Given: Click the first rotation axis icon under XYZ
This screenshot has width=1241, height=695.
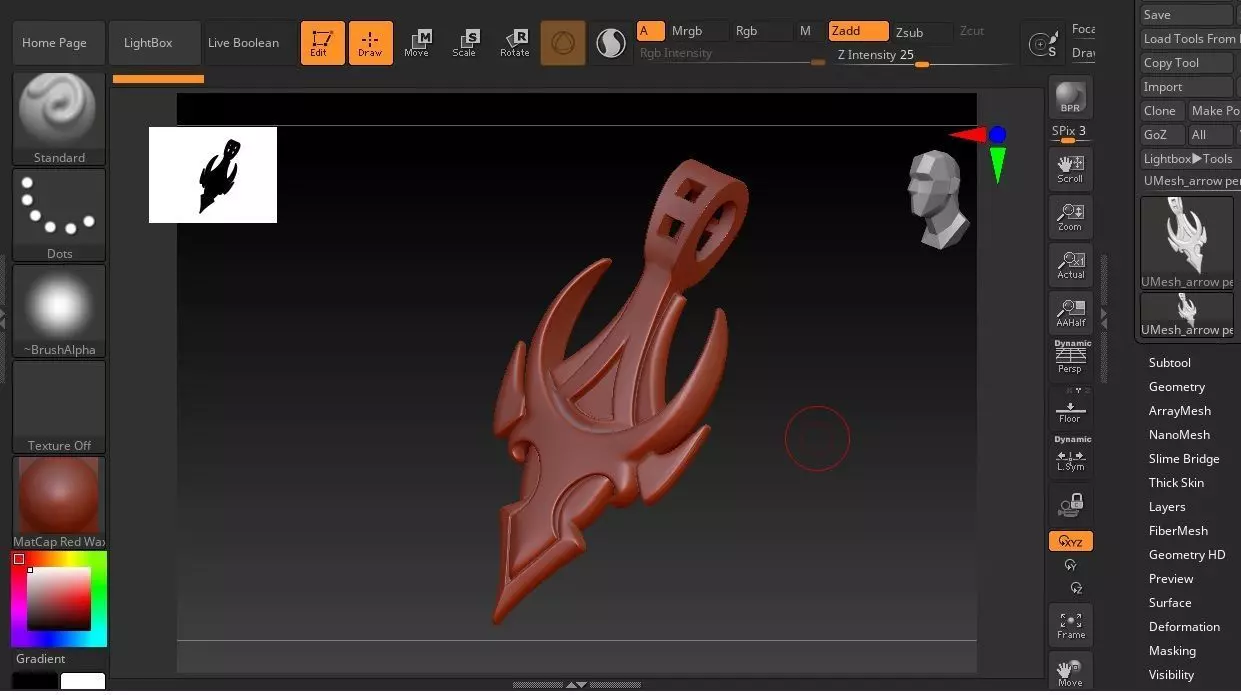Looking at the screenshot, I should 1070,565.
